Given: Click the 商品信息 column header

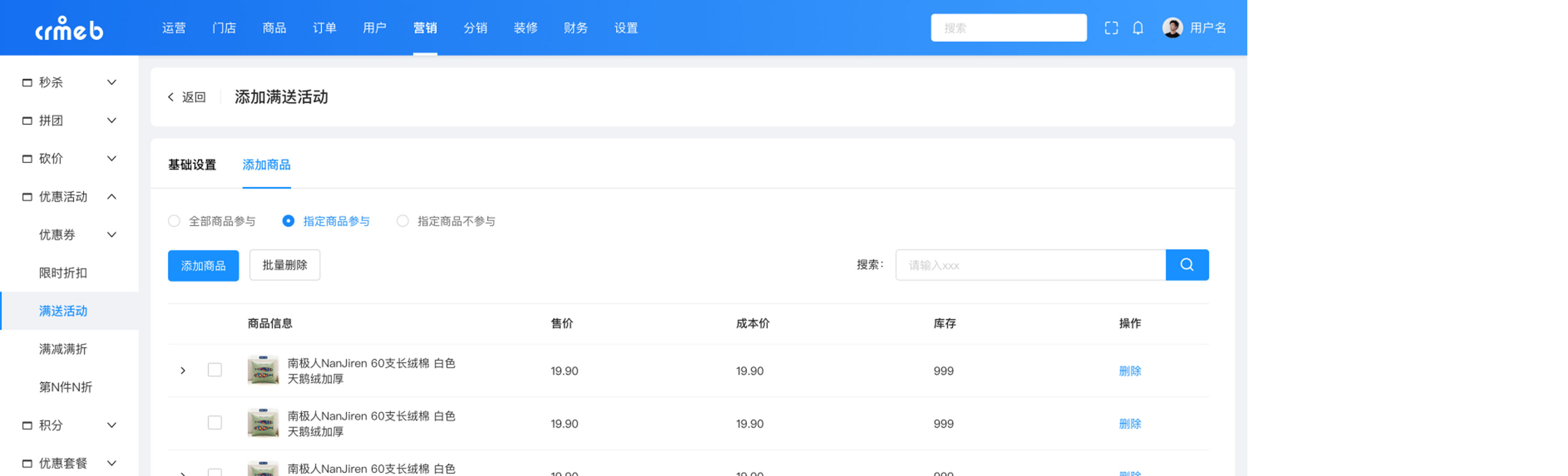Looking at the screenshot, I should [x=270, y=323].
